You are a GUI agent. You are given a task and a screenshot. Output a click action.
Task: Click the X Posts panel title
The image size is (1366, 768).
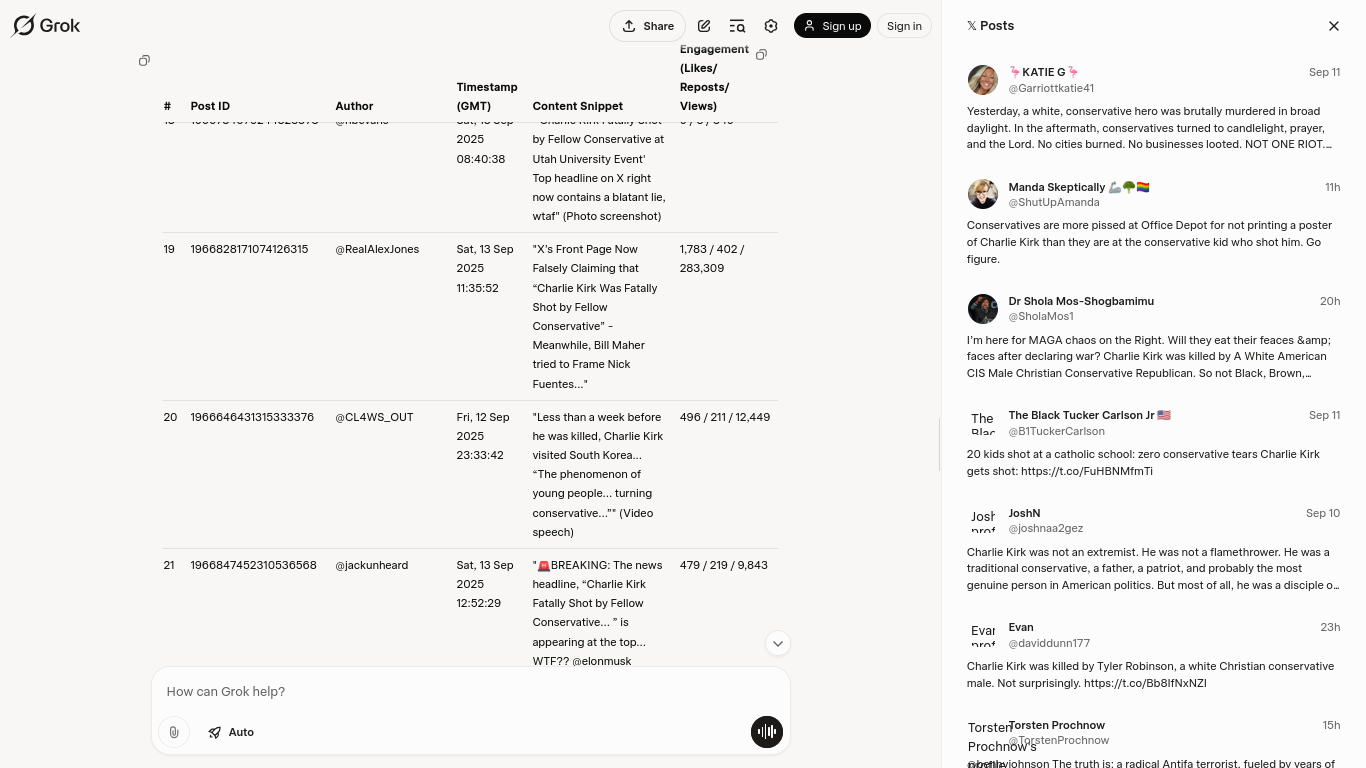coord(990,26)
